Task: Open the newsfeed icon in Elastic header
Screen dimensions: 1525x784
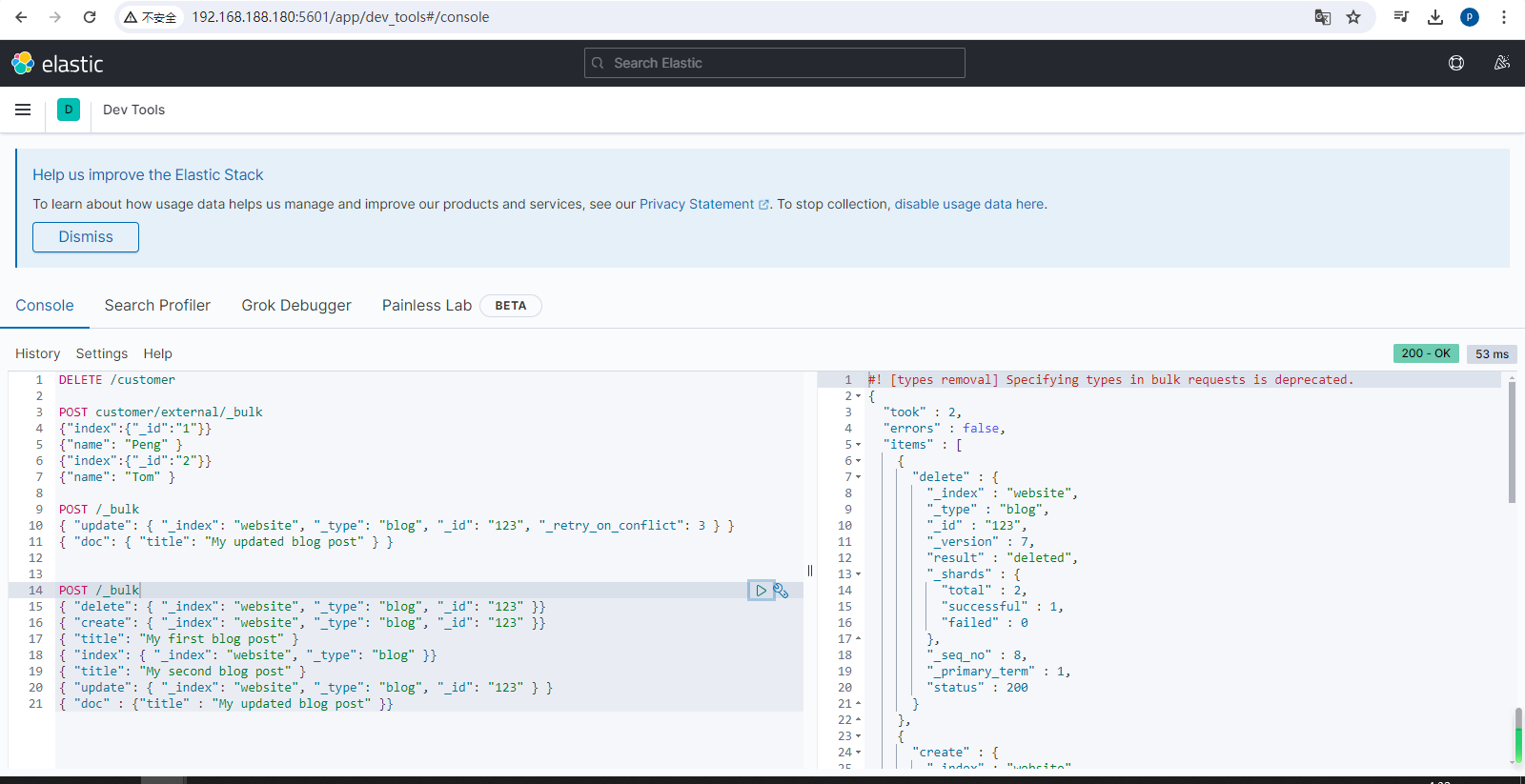Action: pos(1502,63)
